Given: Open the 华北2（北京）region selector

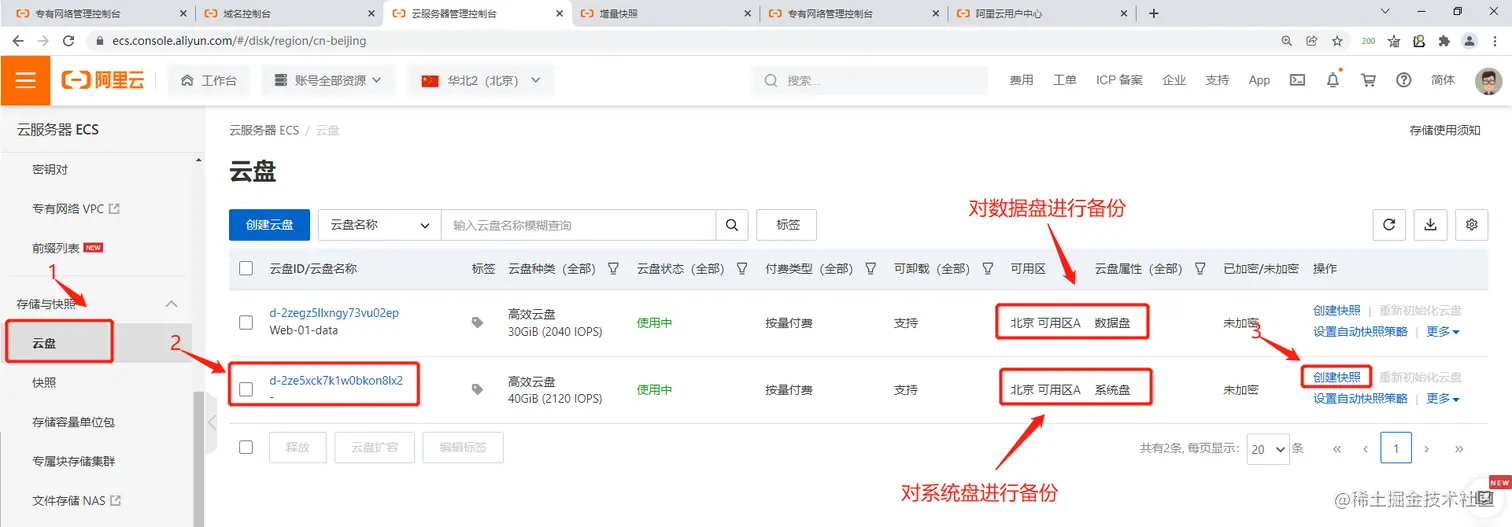Looking at the screenshot, I should pos(481,80).
